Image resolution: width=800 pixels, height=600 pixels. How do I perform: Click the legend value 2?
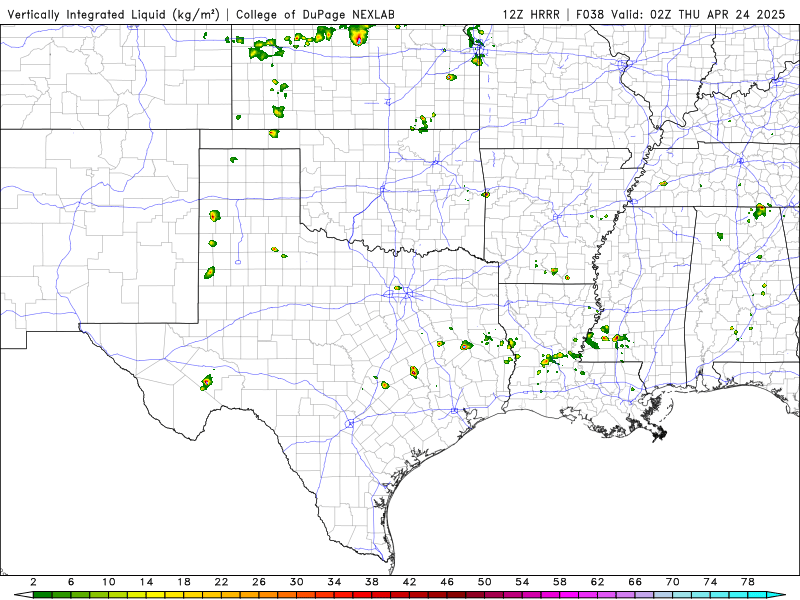(x=33, y=582)
